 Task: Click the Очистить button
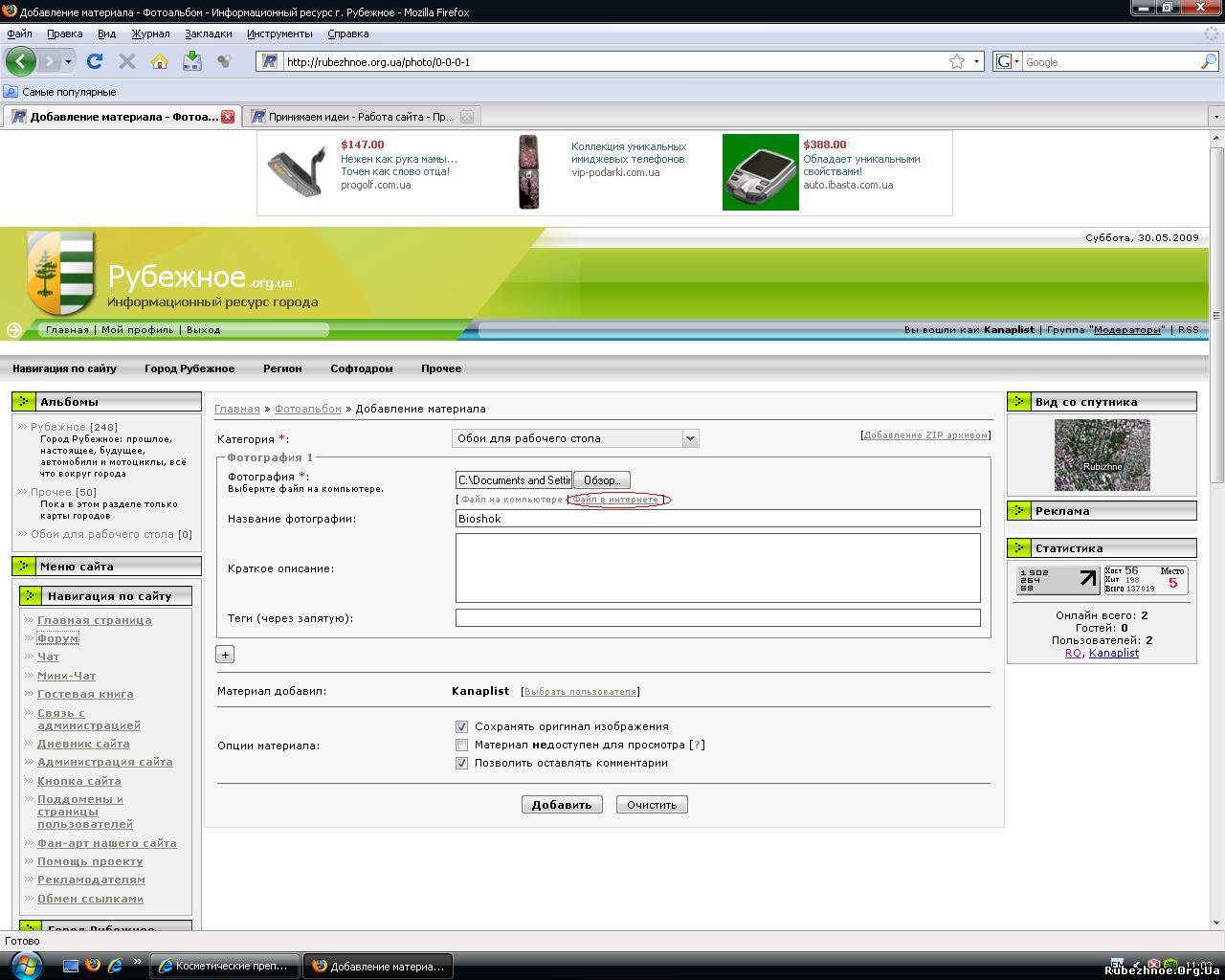[652, 805]
